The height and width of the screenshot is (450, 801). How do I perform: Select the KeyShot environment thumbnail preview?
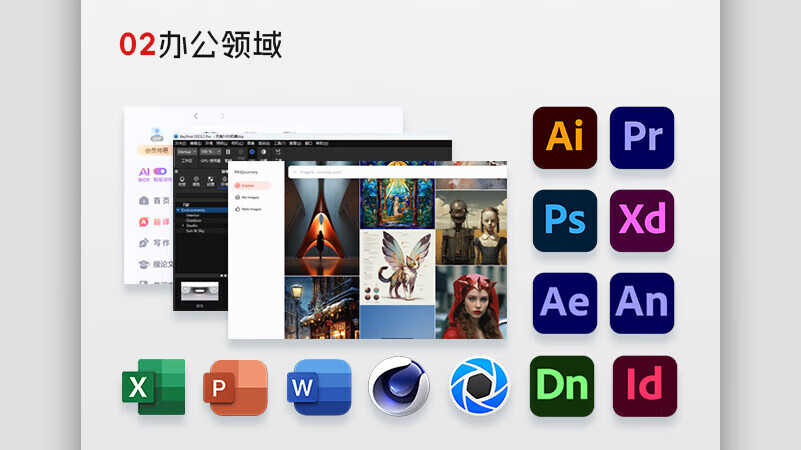(200, 292)
